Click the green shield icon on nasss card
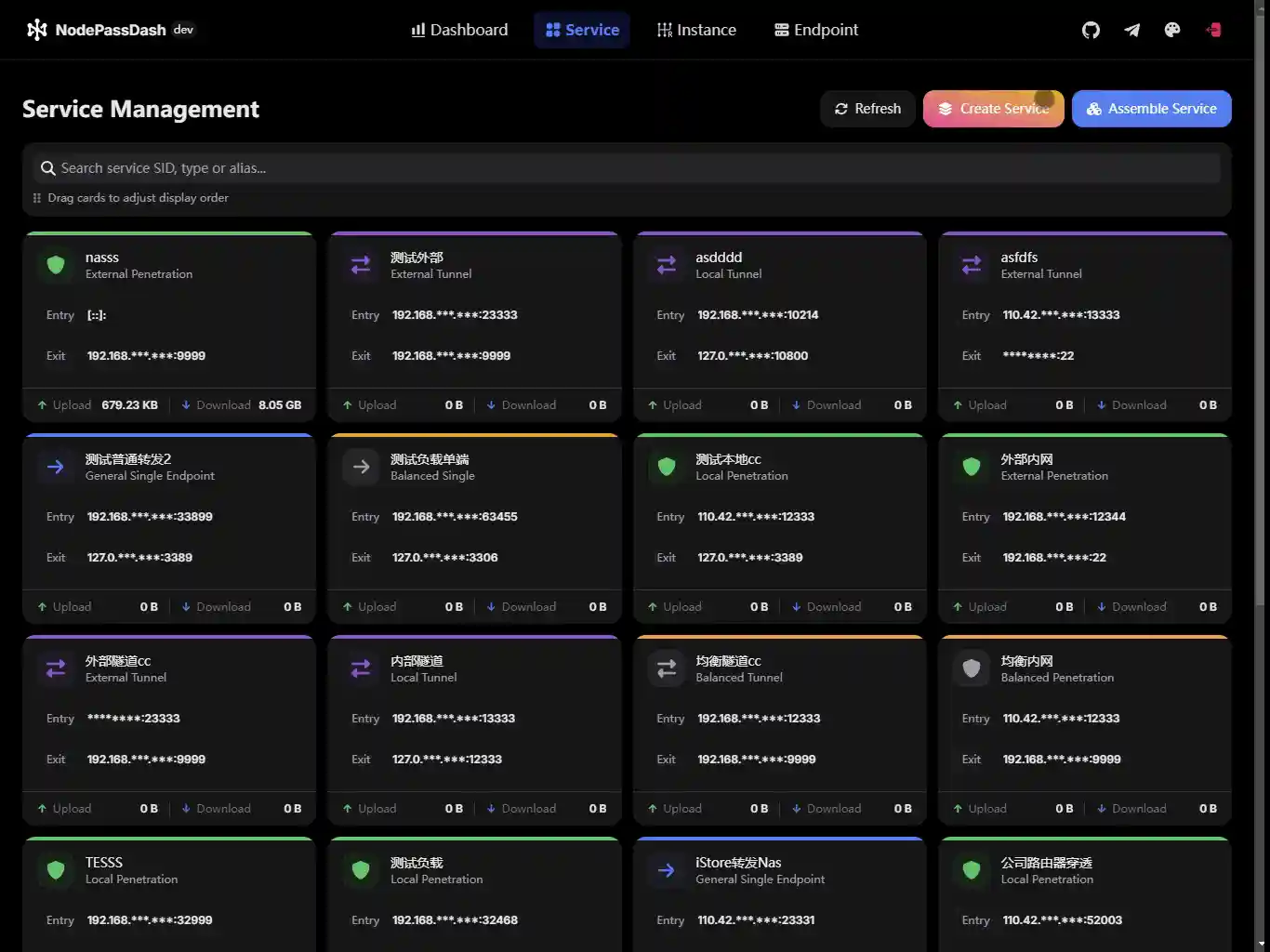This screenshot has width=1270, height=952. (56, 265)
